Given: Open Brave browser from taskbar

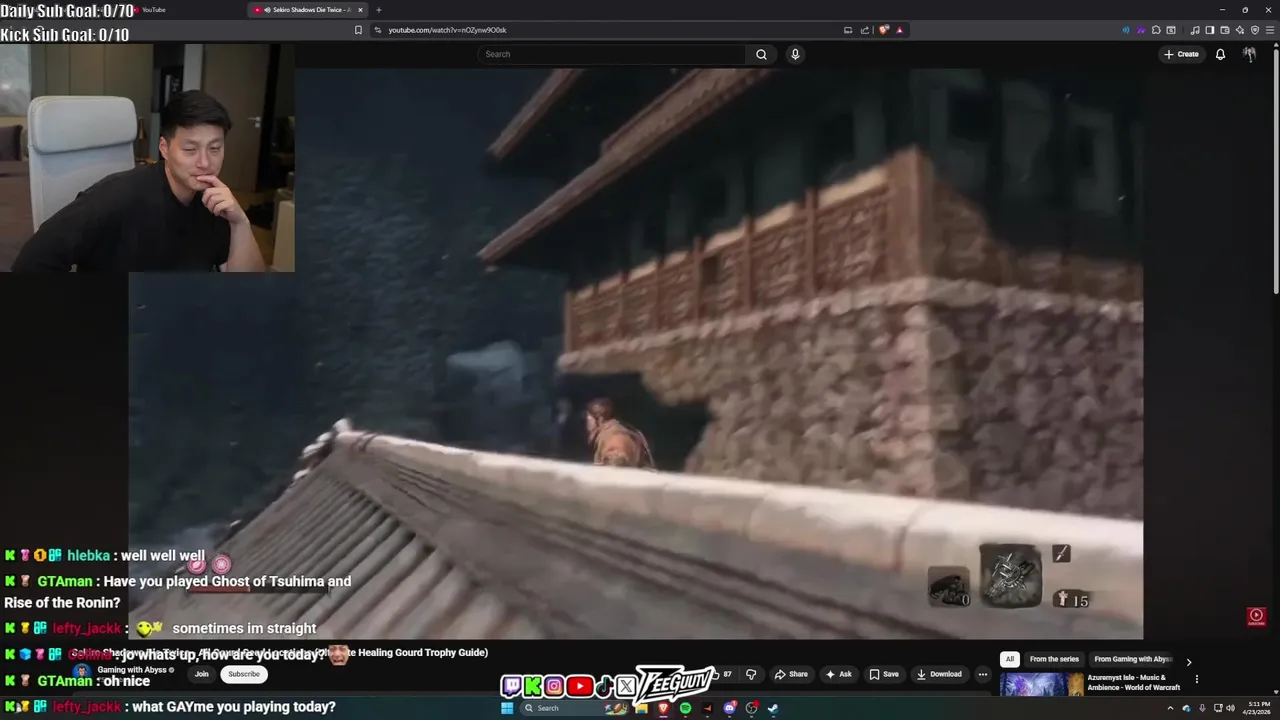Looking at the screenshot, I should (663, 708).
